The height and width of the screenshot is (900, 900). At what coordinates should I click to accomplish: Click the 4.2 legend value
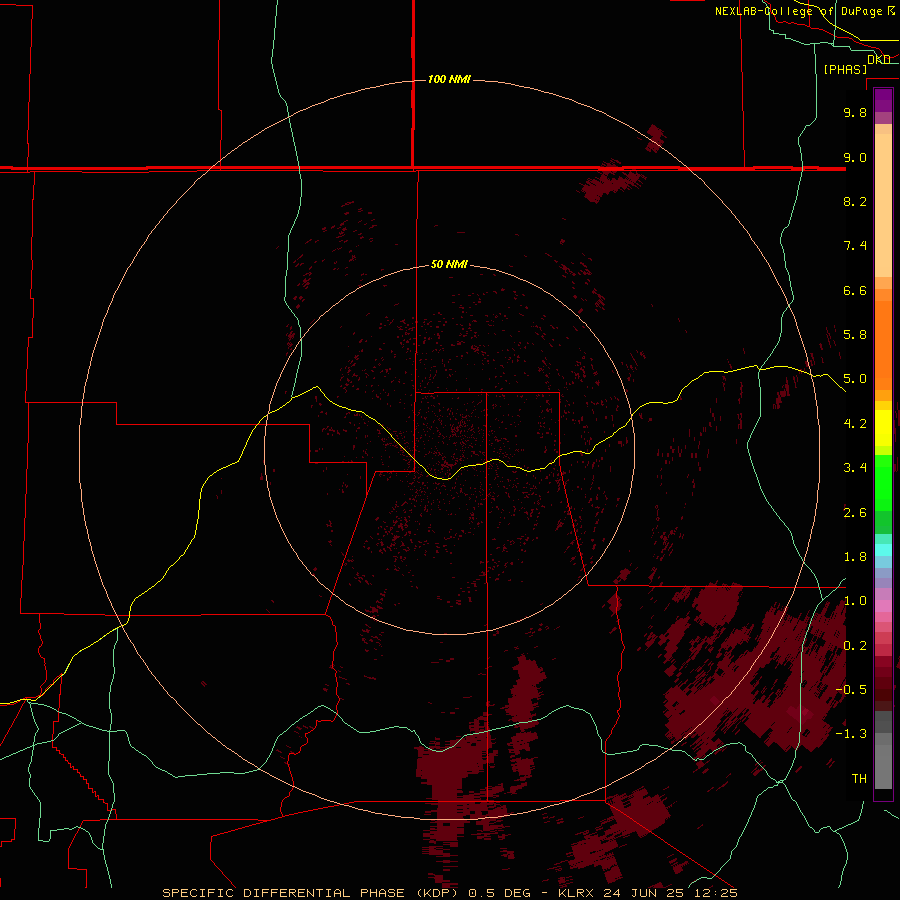point(855,424)
